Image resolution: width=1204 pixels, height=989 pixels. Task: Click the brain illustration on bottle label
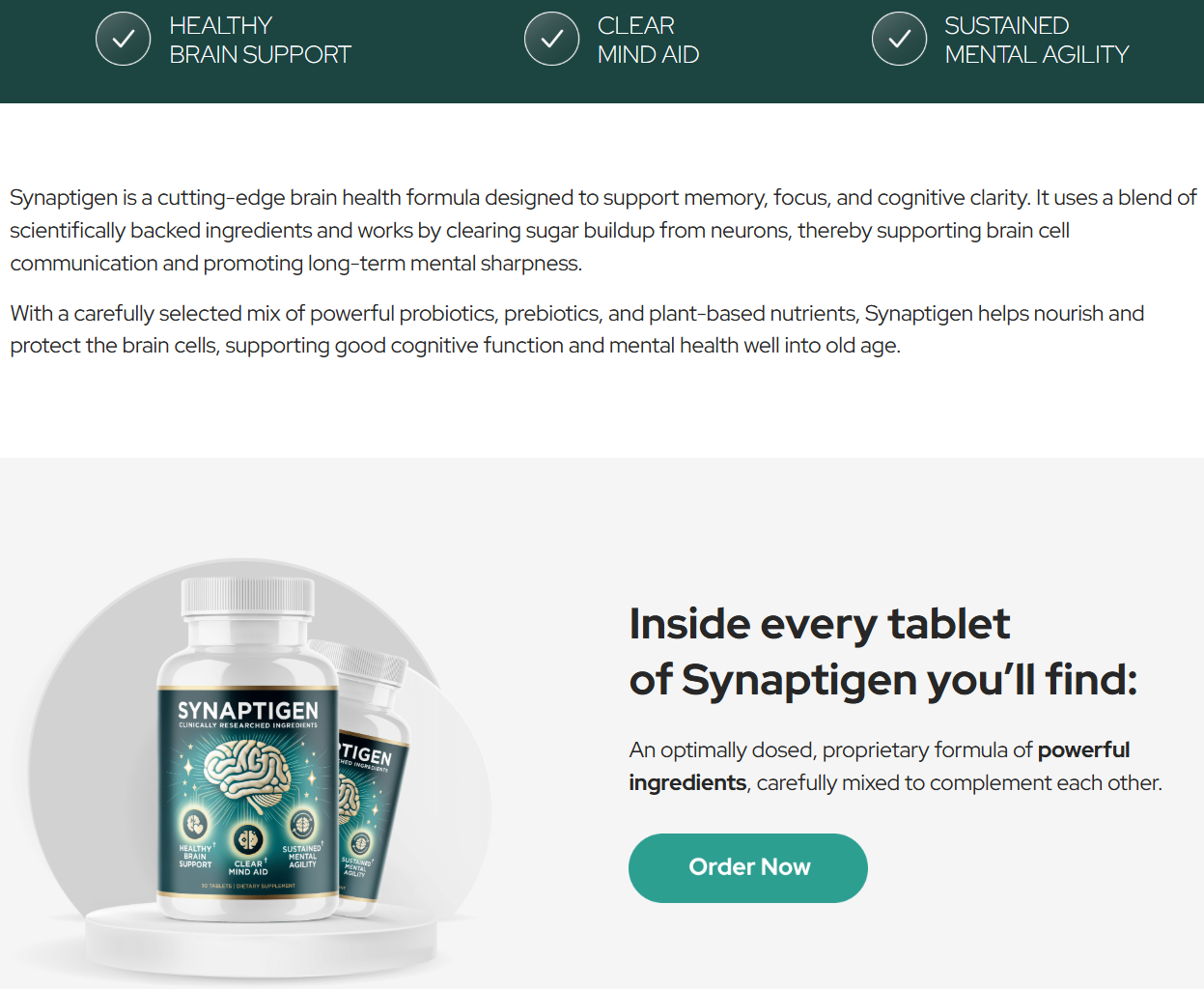point(248,777)
